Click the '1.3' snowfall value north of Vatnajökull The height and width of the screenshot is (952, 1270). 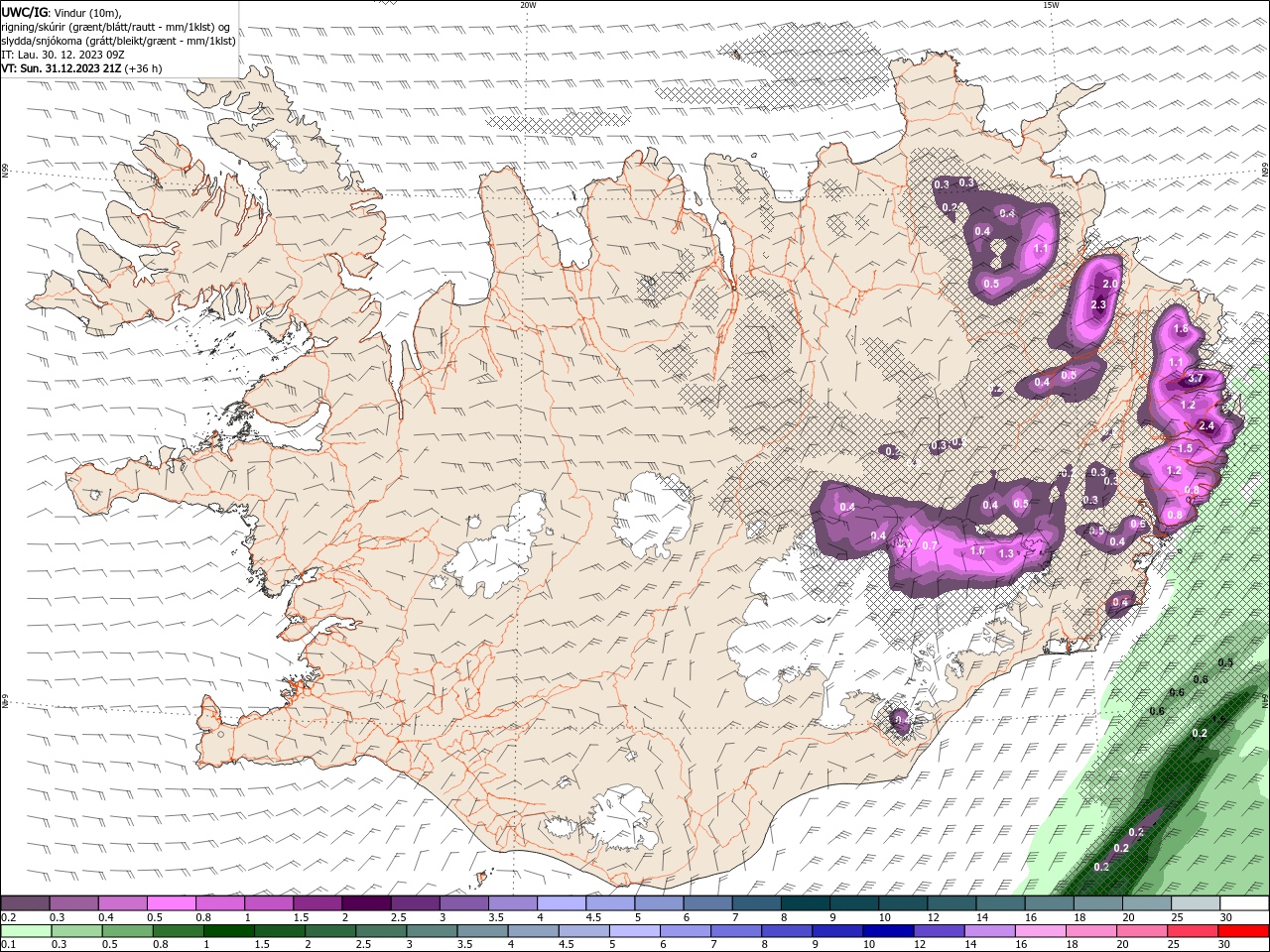tap(1006, 553)
